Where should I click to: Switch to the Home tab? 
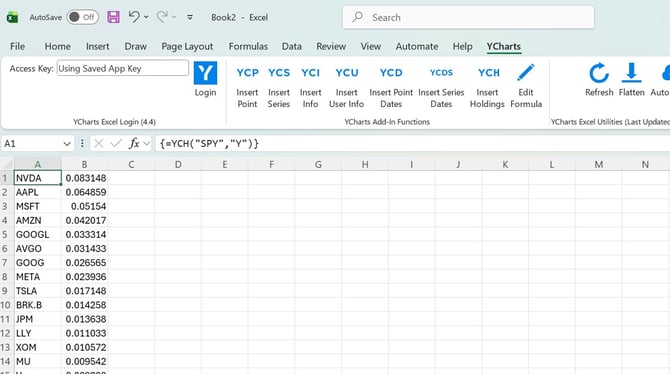pyautogui.click(x=58, y=46)
